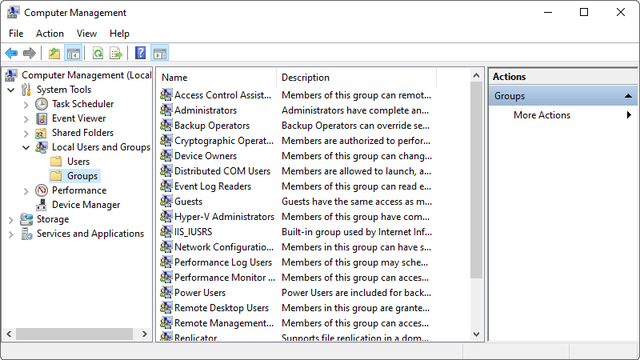Toggle Show/Hide Console Tree toolbar button
The width and height of the screenshot is (640, 360).
click(73, 53)
